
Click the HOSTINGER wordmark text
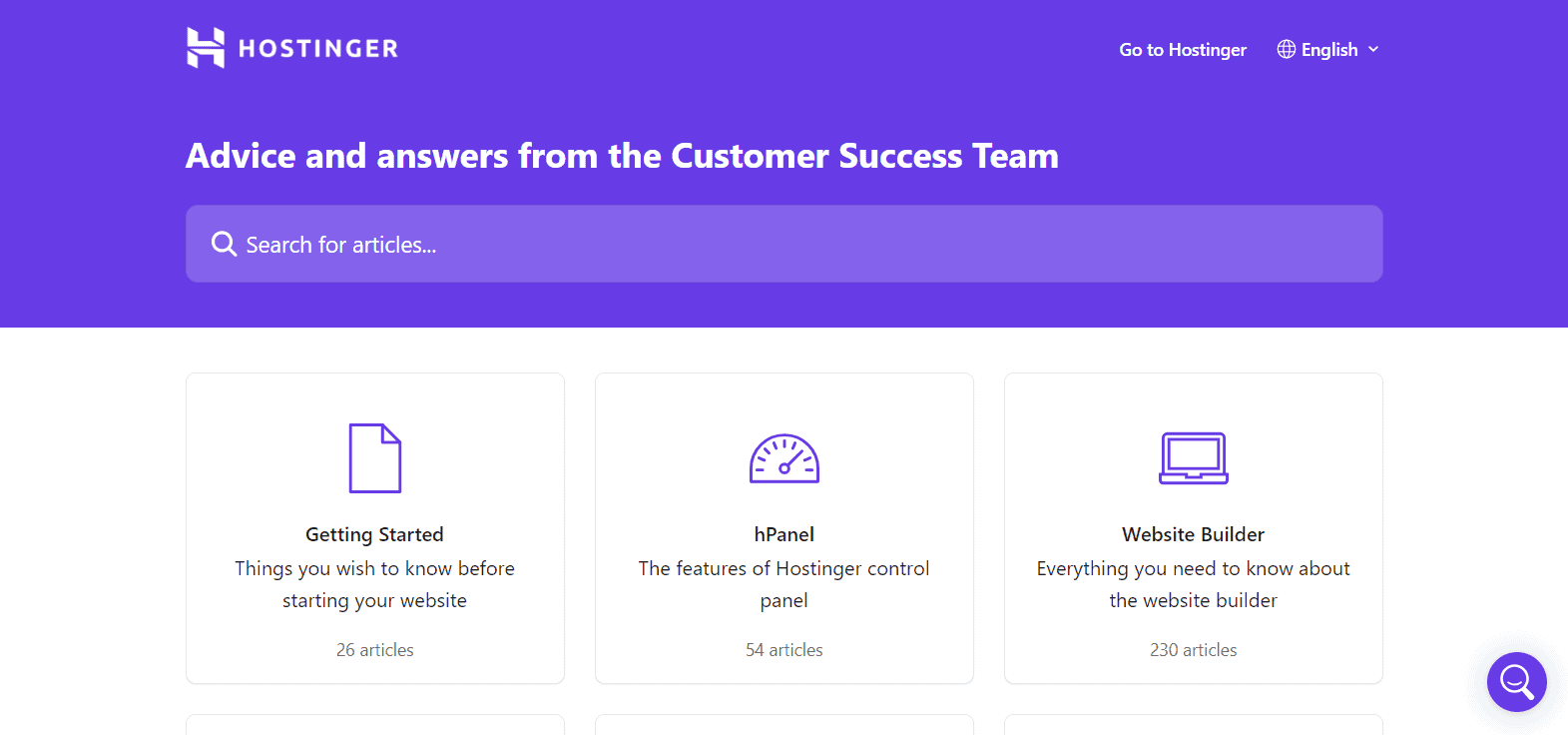[318, 49]
